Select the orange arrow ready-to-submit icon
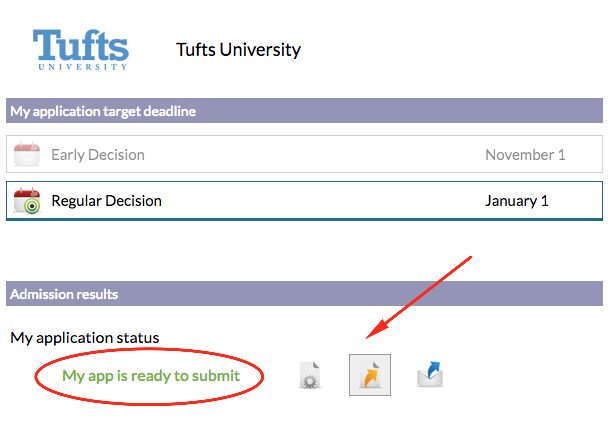This screenshot has height=446, width=614. (370, 375)
